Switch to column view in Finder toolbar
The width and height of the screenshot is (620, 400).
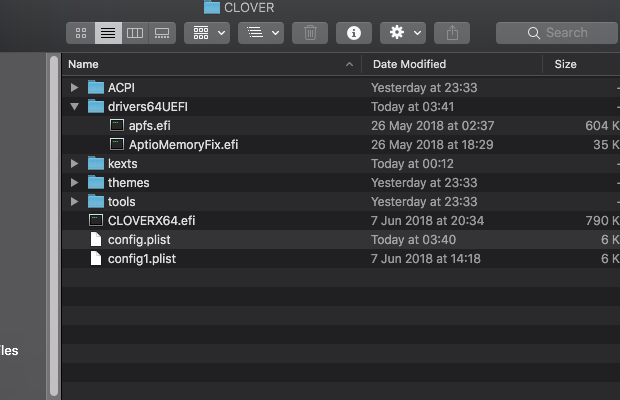135,33
